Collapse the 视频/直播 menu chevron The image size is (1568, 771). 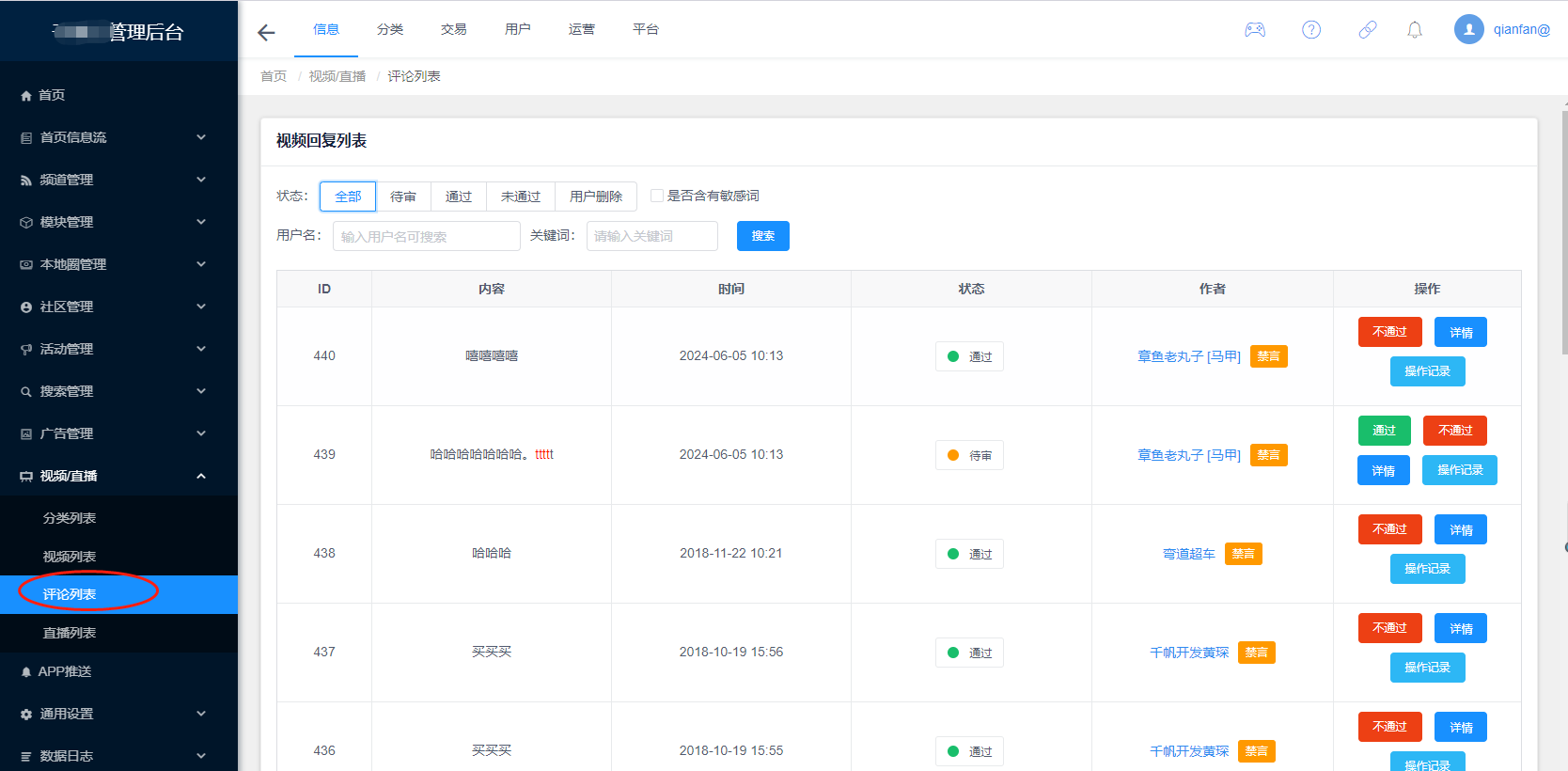click(x=201, y=476)
